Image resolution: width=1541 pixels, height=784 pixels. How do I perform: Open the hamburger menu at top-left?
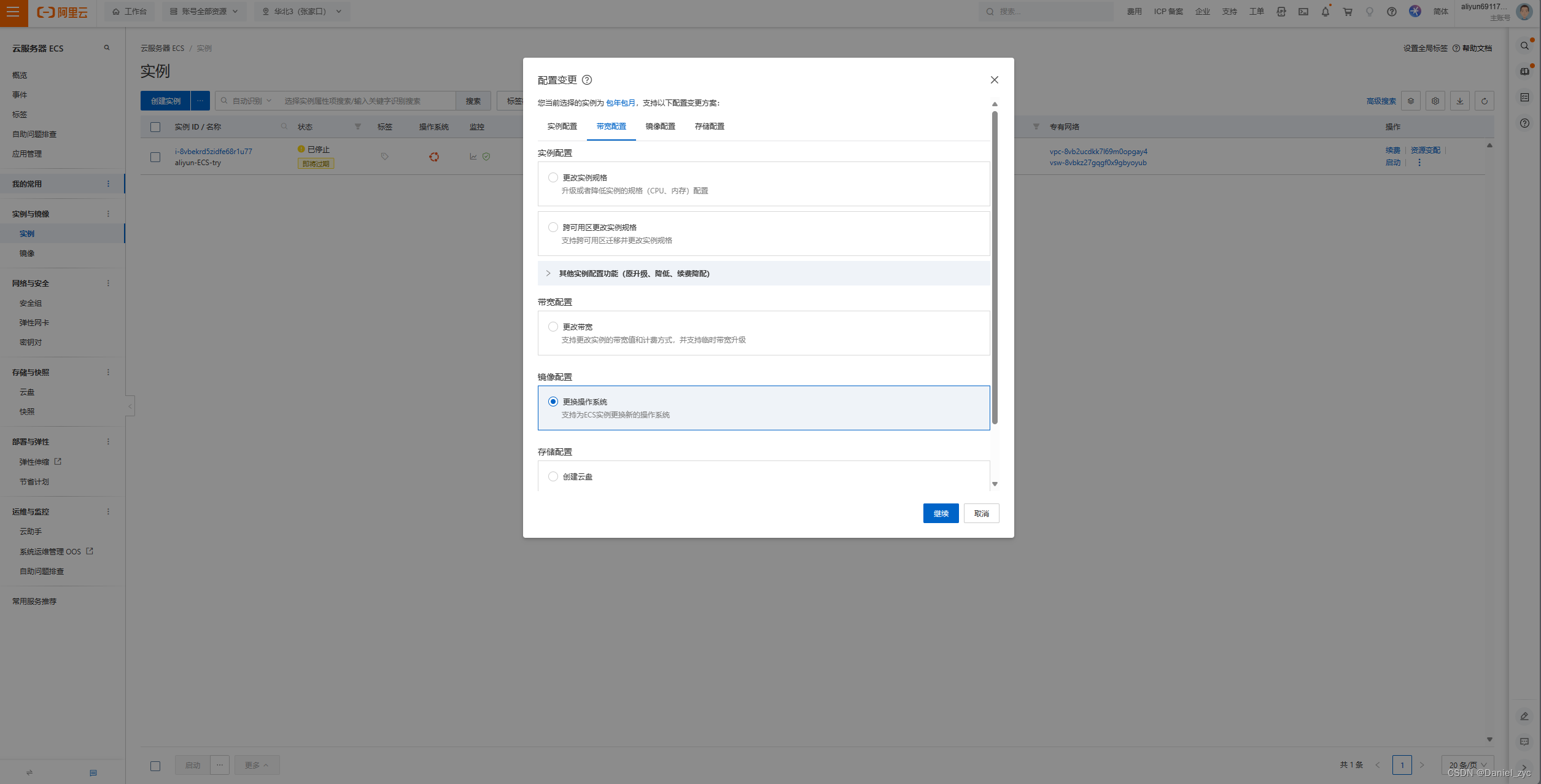14,12
